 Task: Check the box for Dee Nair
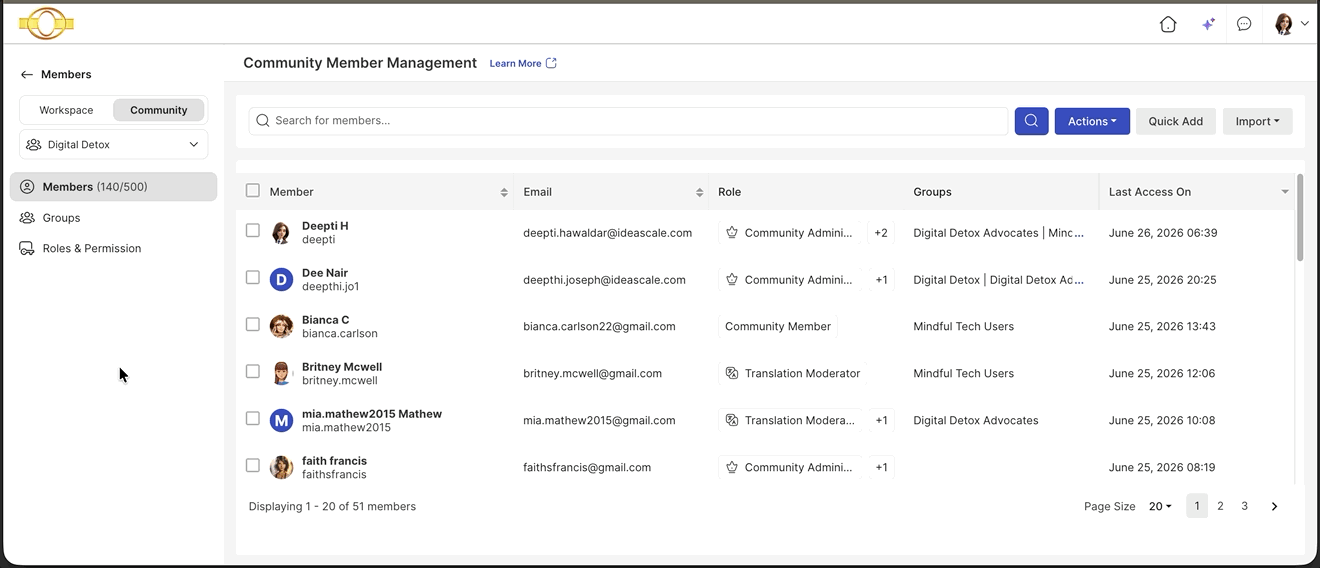coord(253,277)
